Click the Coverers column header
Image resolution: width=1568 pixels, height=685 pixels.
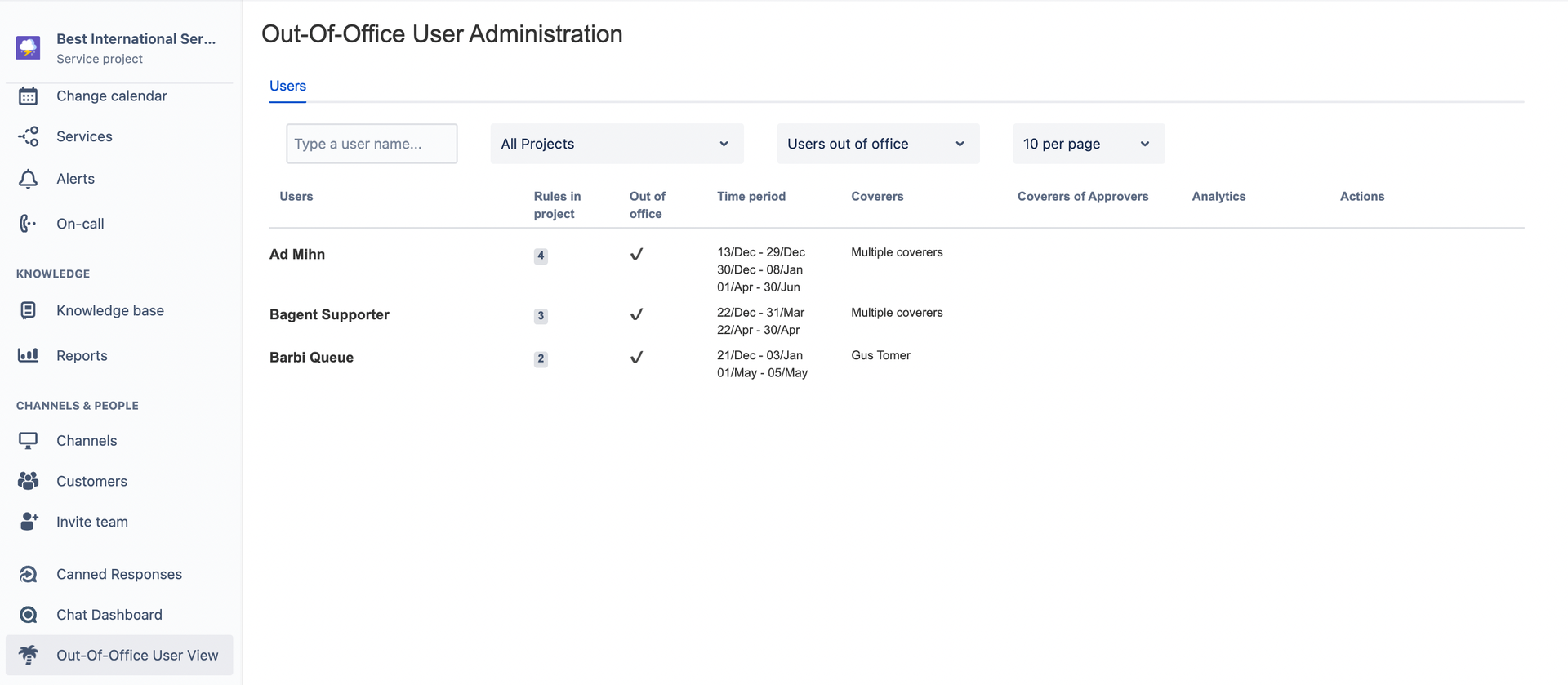(877, 196)
